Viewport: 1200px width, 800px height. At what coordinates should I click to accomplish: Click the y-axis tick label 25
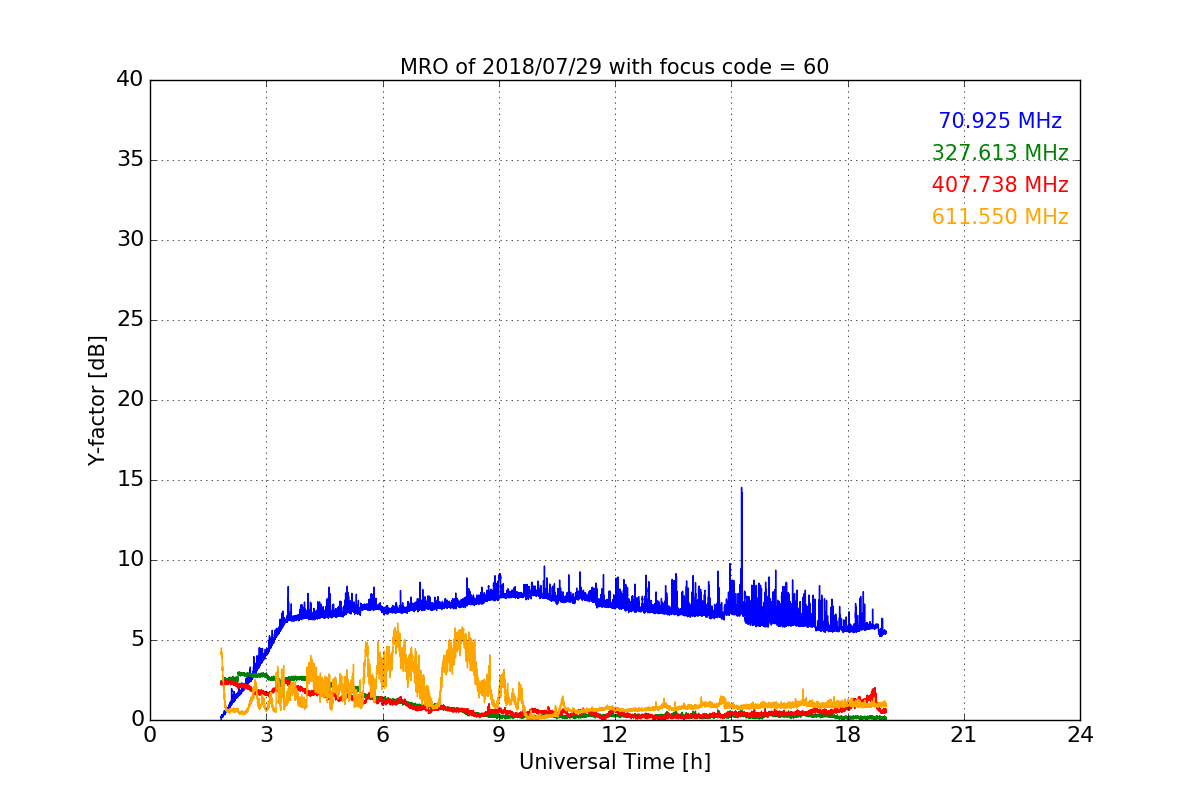129,320
